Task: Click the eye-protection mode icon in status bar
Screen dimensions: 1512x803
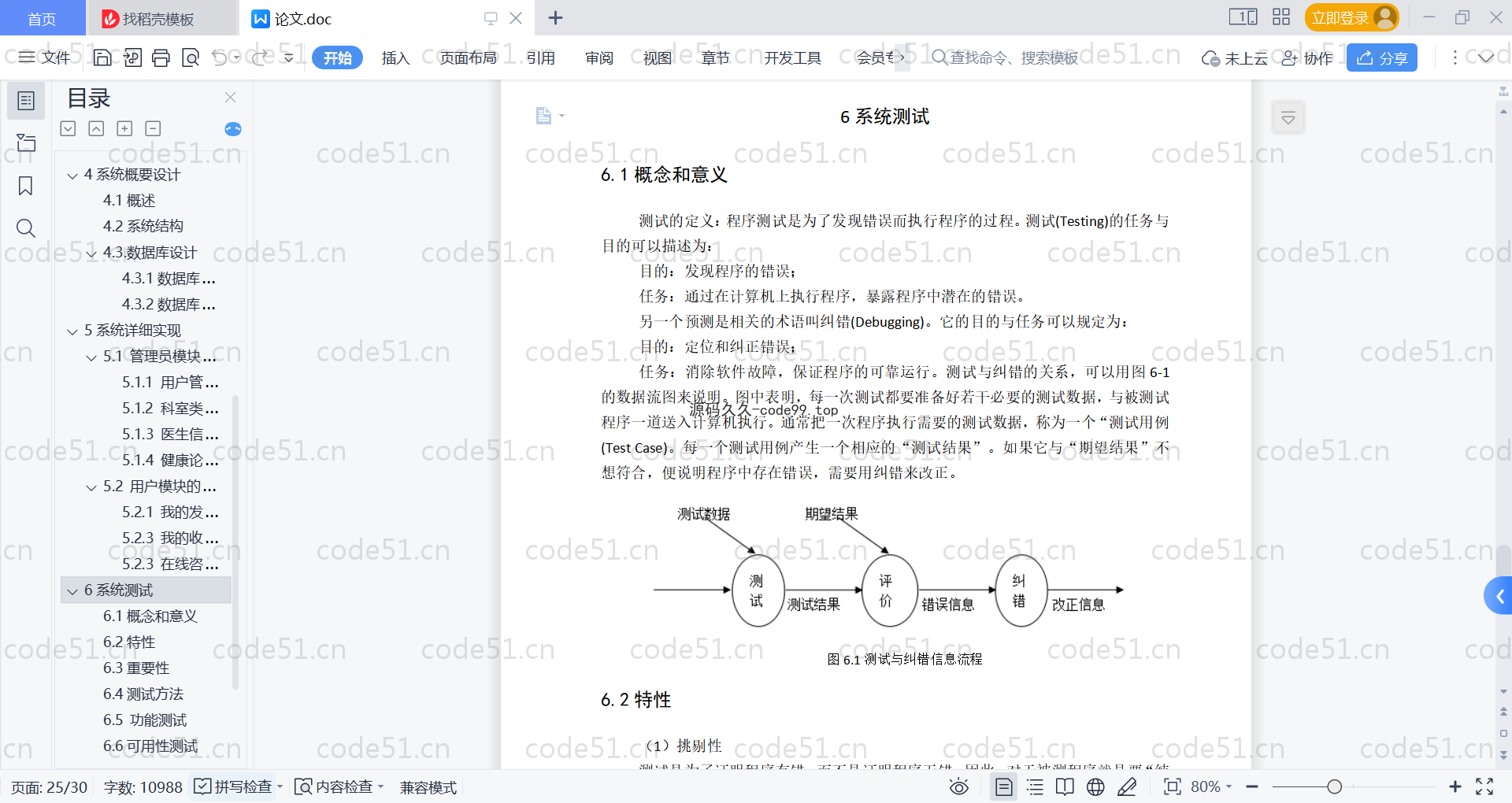Action: [x=958, y=786]
